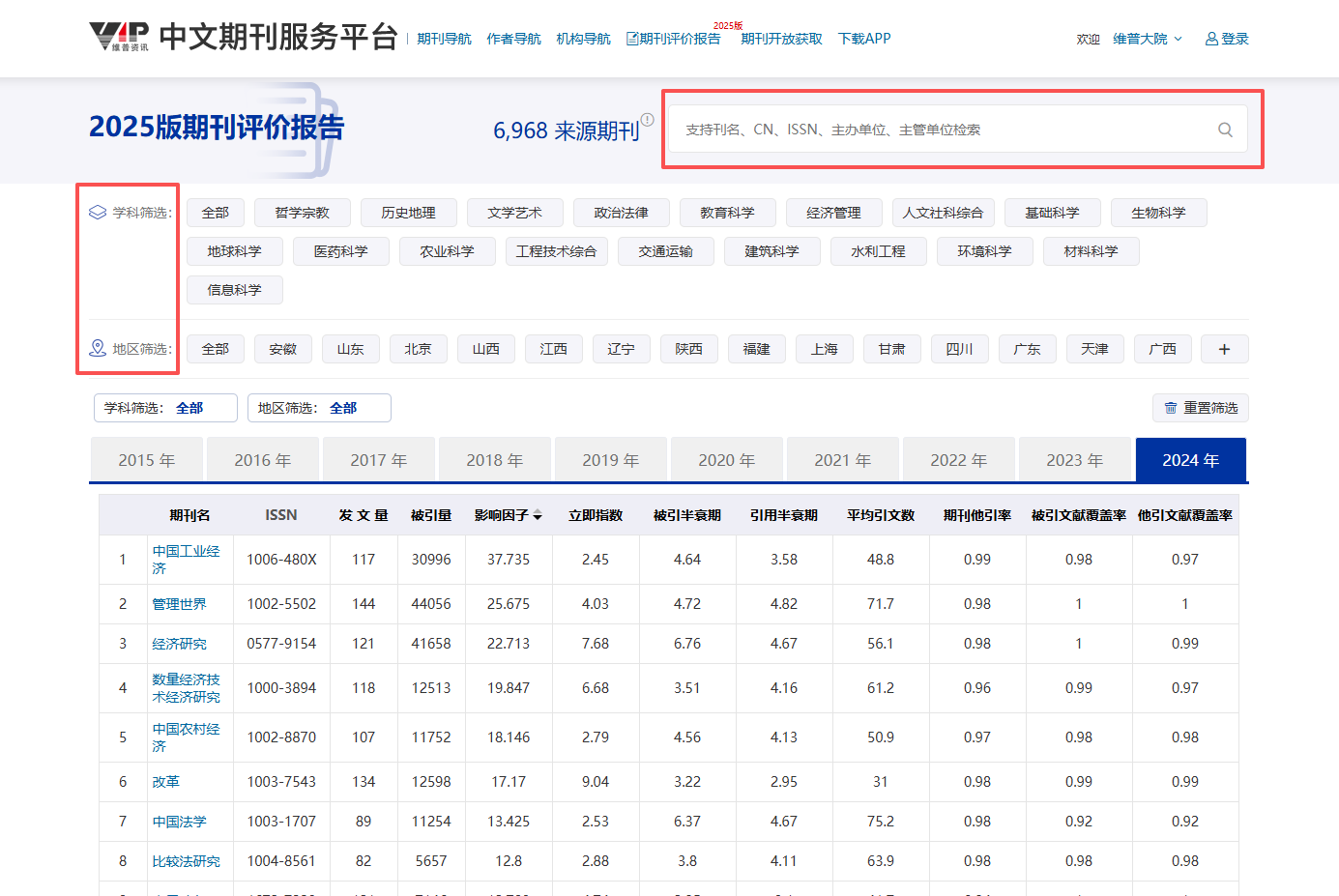This screenshot has width=1339, height=896.
Task: Open the 学科筛选: 全部 selection box
Action: (165, 408)
